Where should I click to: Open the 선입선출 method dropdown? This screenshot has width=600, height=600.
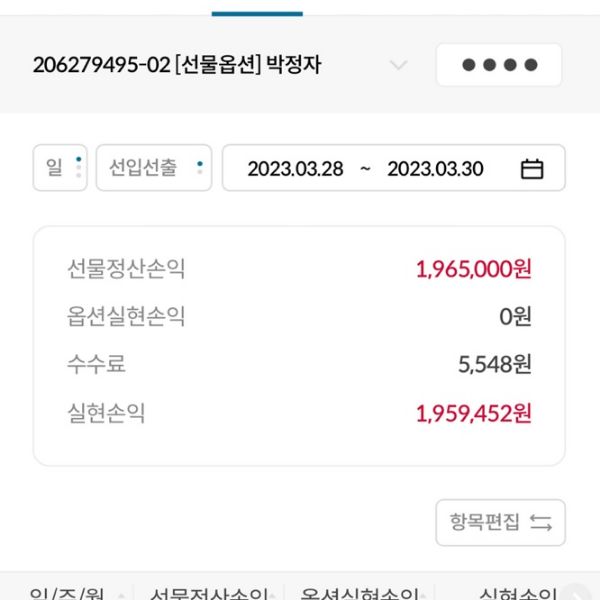[153, 168]
